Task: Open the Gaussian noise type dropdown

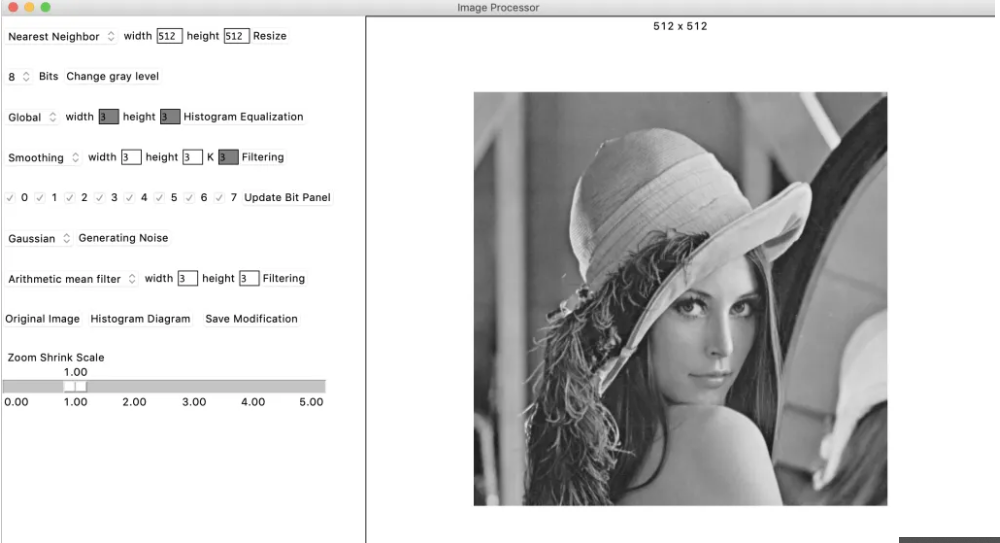Action: (x=39, y=239)
